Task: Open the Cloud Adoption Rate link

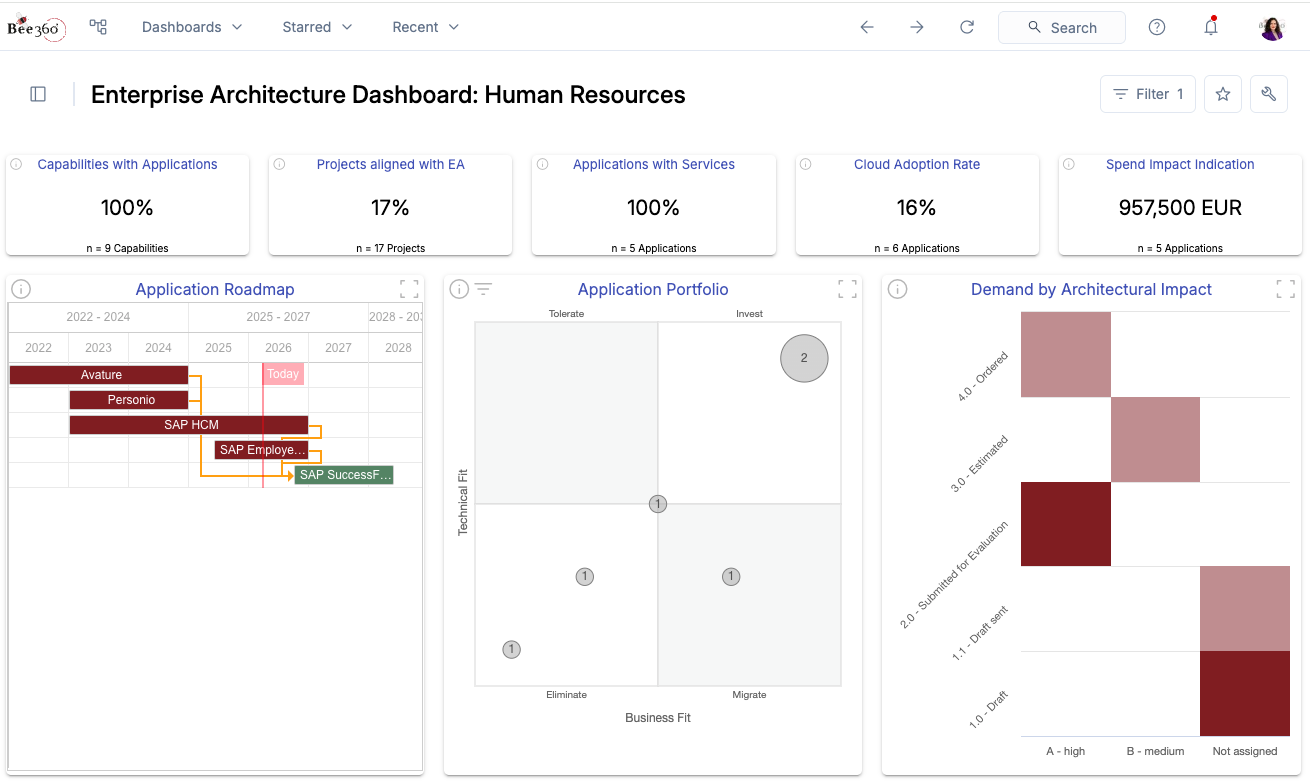Action: [916, 164]
